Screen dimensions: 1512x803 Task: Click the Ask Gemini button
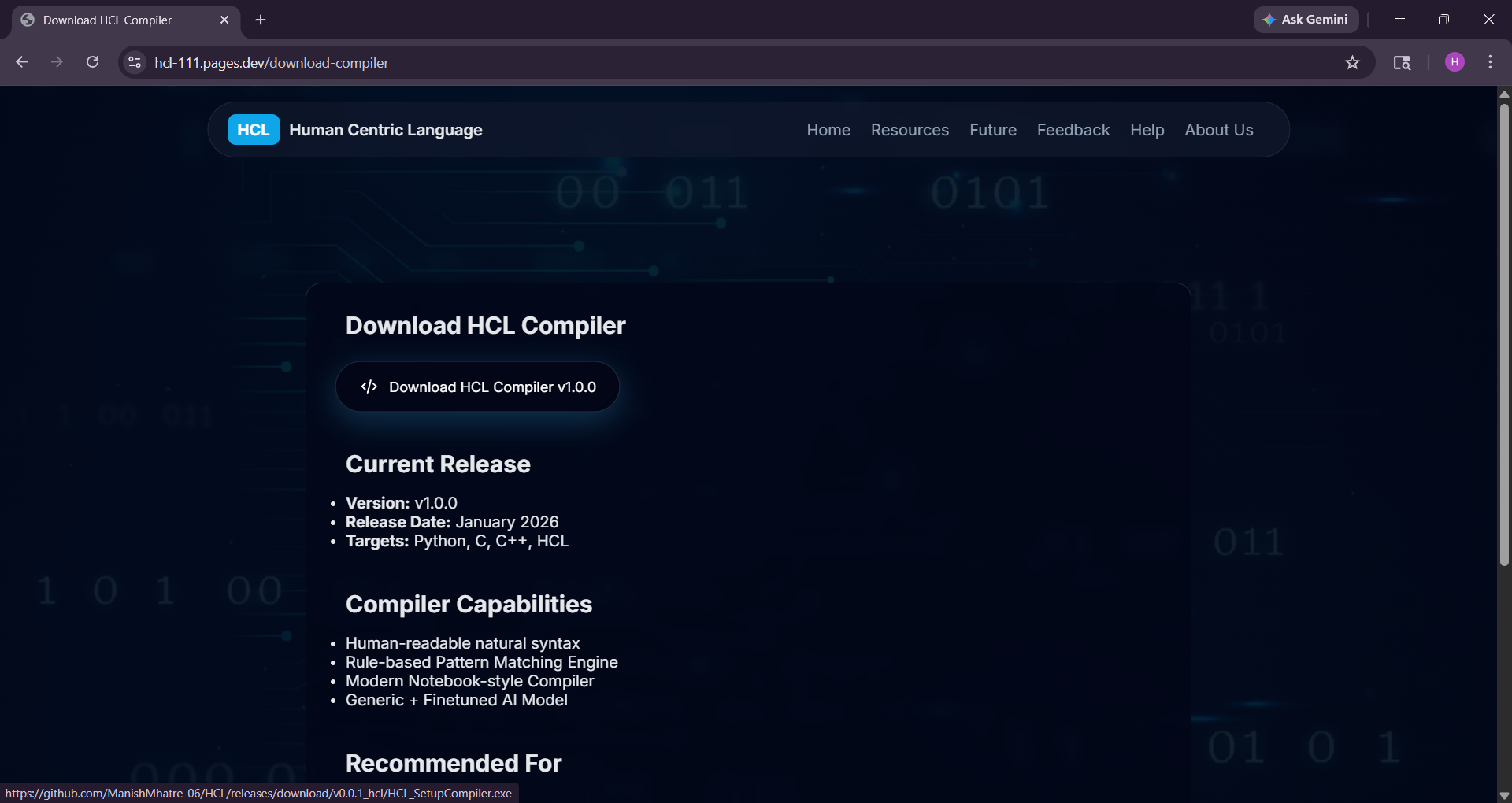click(1305, 19)
